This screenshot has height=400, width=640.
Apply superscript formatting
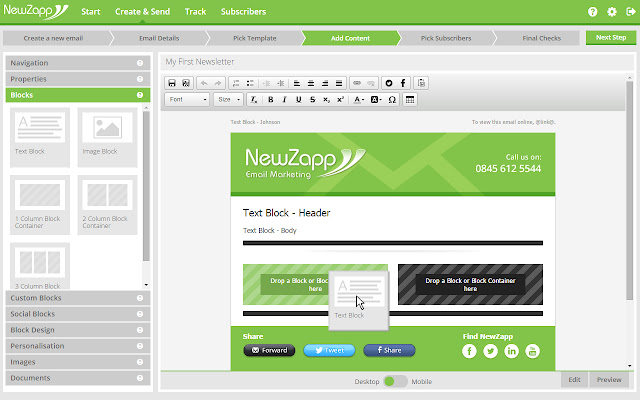340,100
